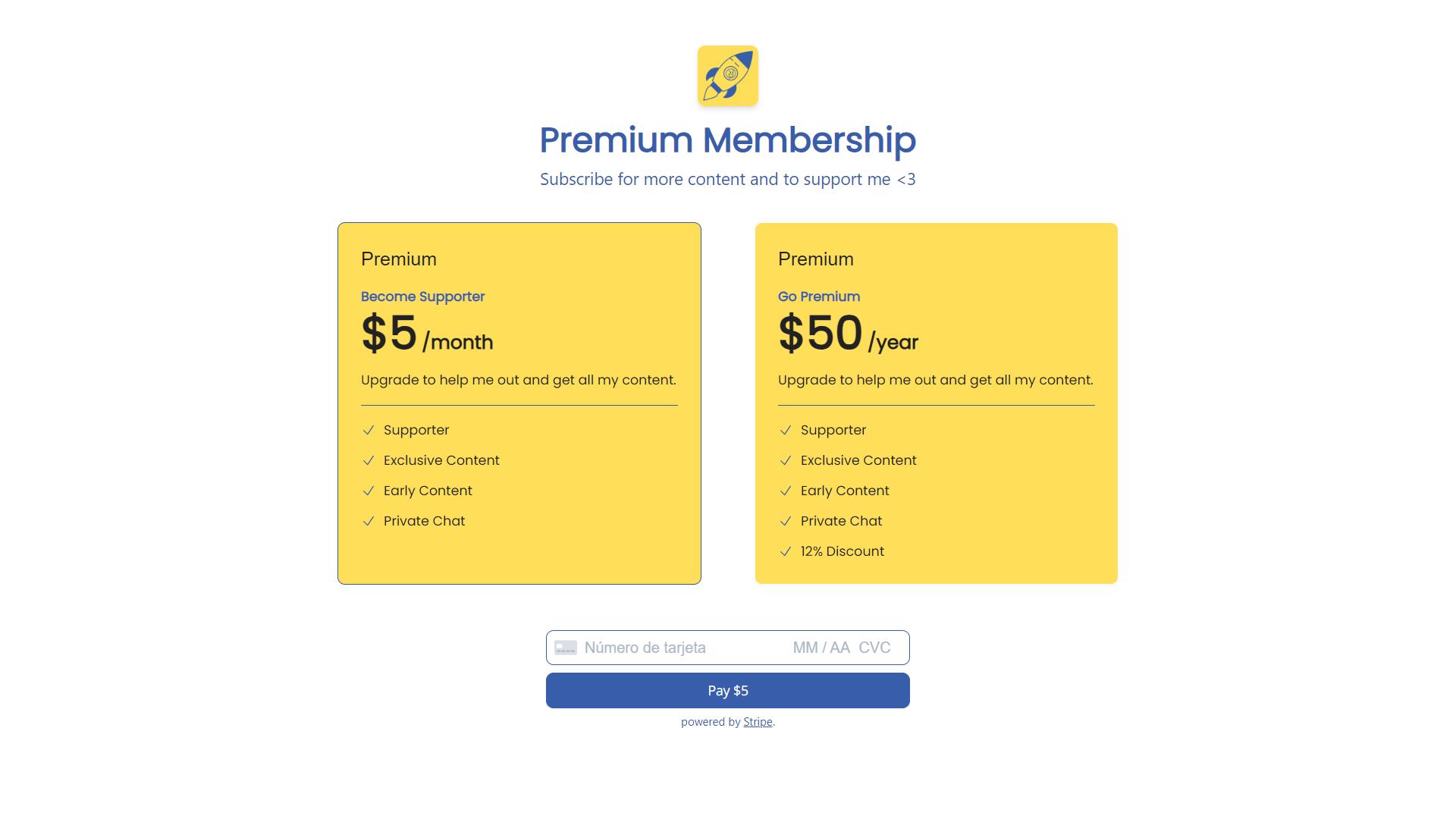Focus the CVC field
This screenshot has width=1456, height=819.
pyautogui.click(x=874, y=648)
